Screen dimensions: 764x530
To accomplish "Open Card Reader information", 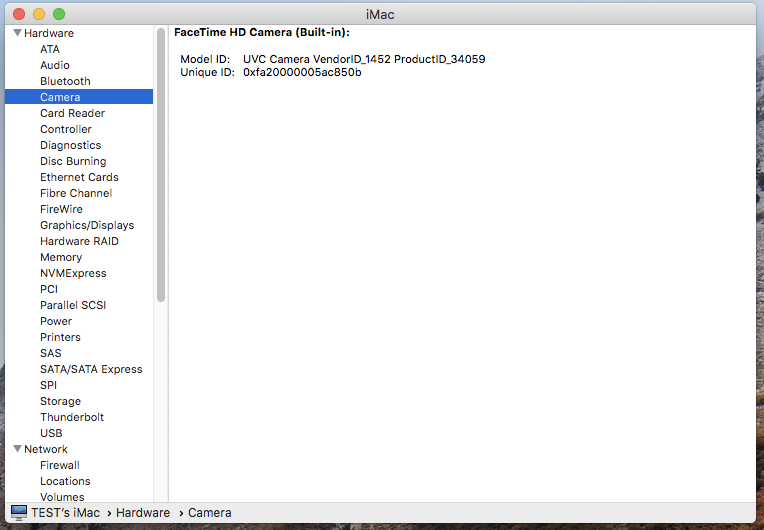I will 73,113.
